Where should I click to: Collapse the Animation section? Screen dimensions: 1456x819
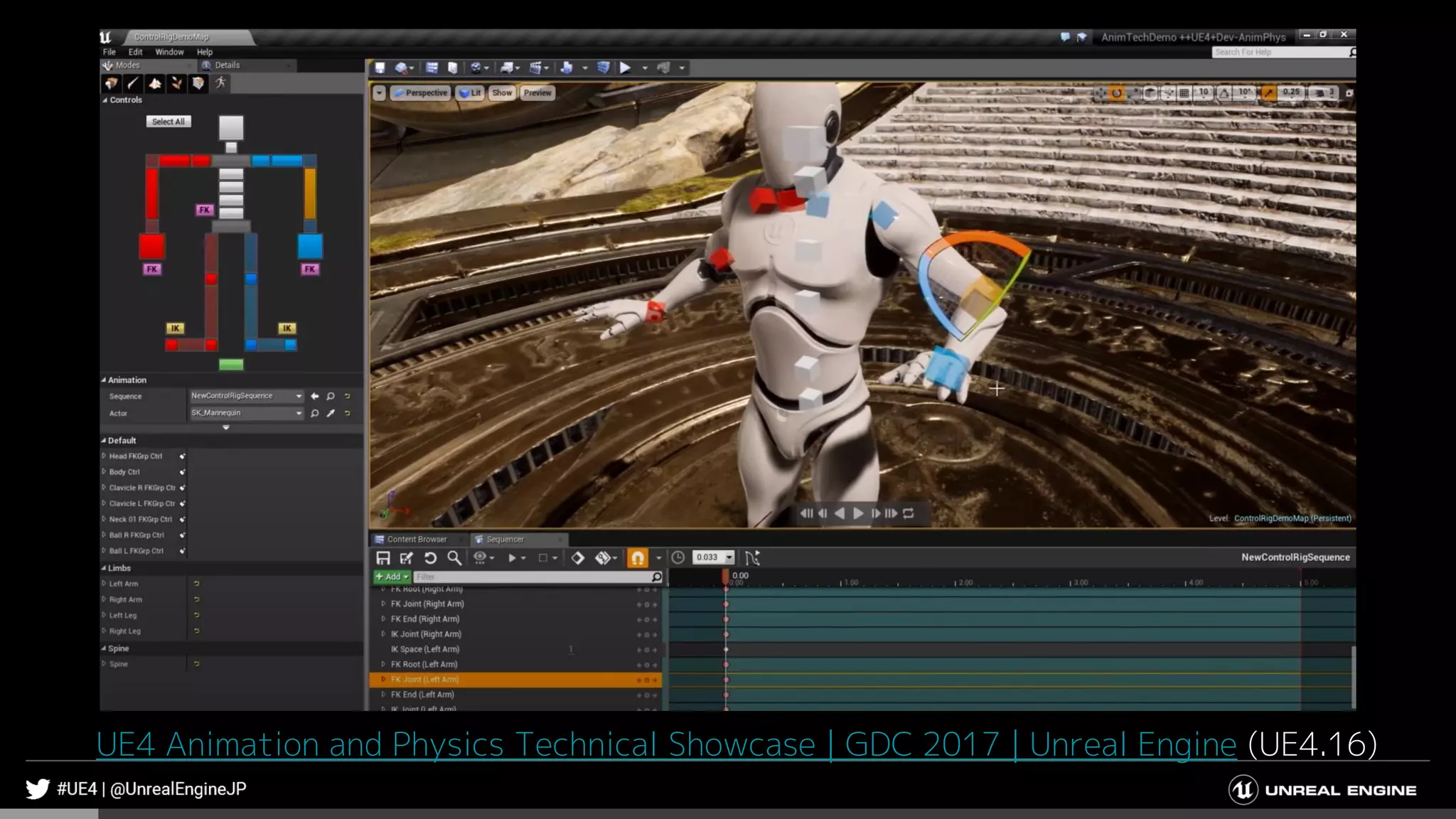coord(104,380)
